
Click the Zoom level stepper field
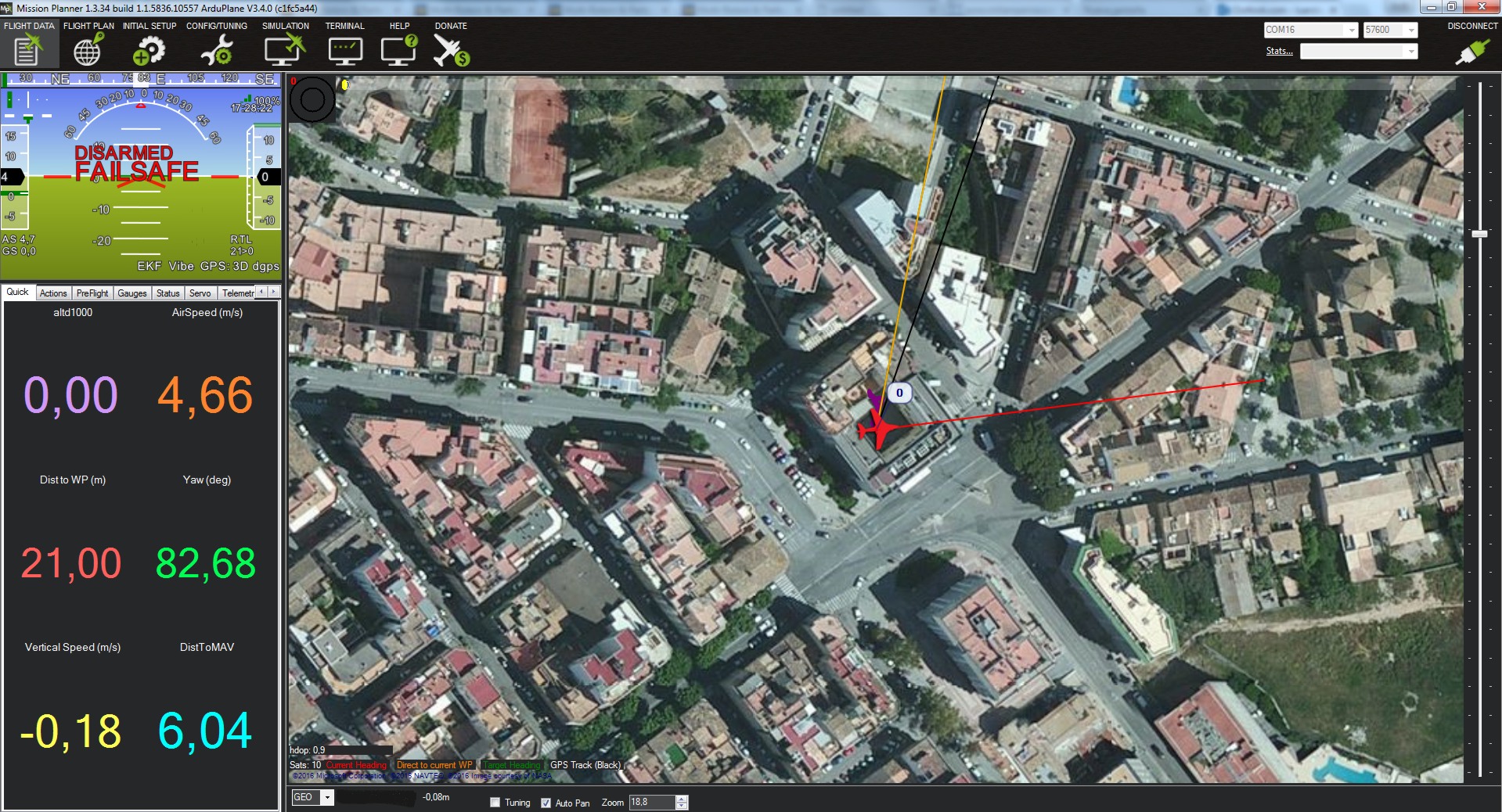[651, 803]
